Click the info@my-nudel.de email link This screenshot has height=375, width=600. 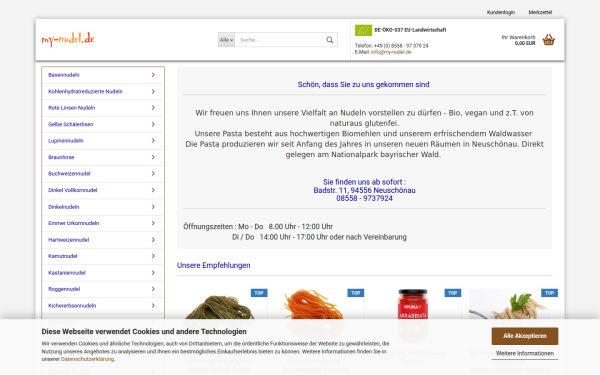click(x=391, y=52)
